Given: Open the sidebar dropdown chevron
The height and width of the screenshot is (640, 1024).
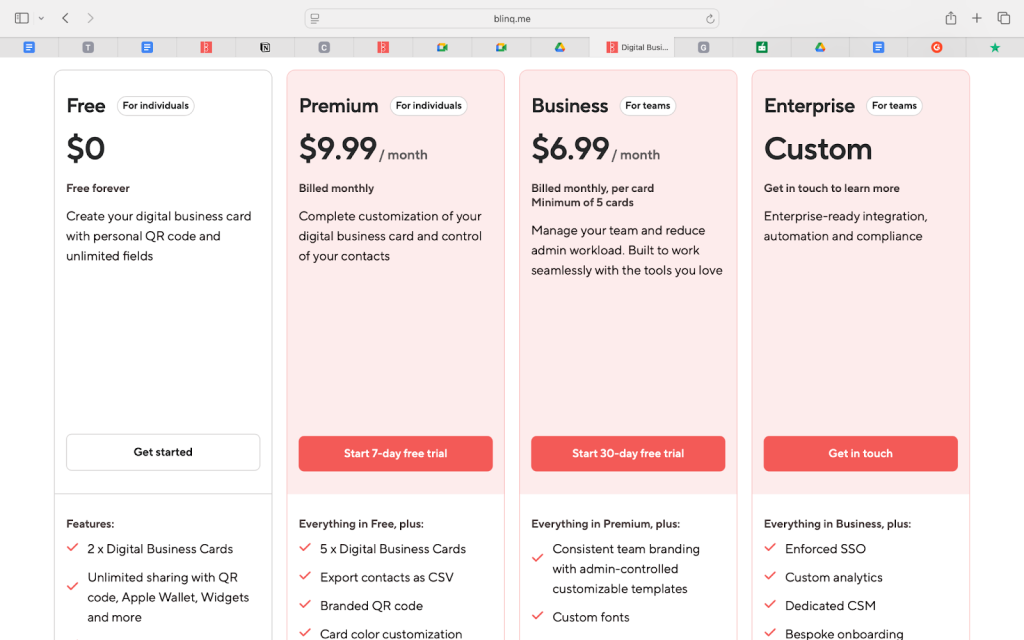Looking at the screenshot, I should [x=41, y=18].
